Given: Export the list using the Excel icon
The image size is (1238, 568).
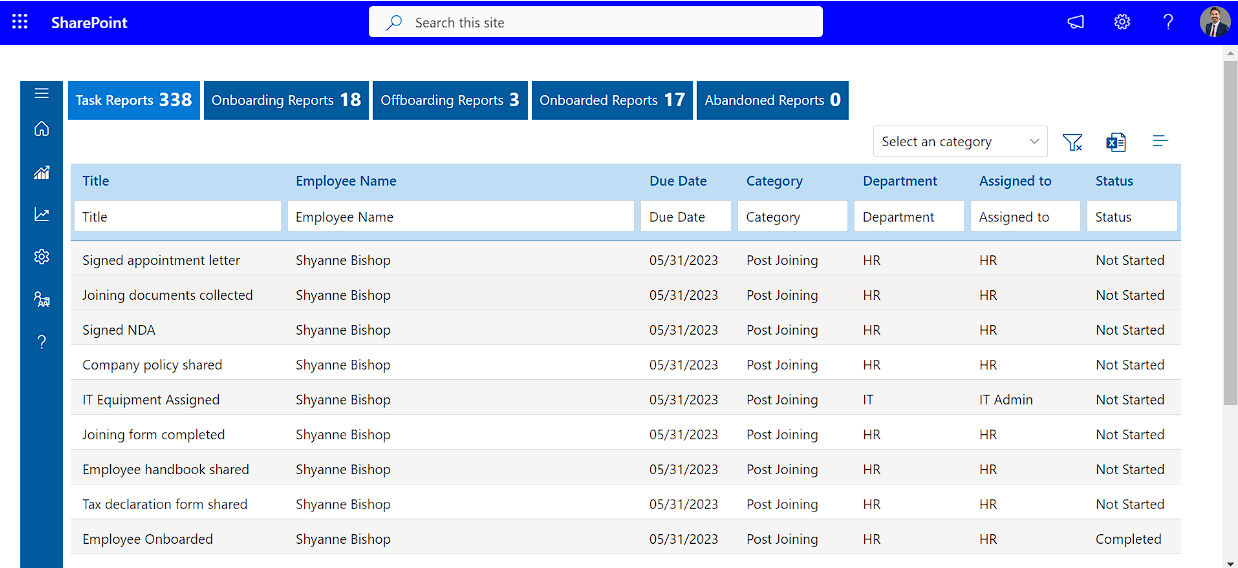Looking at the screenshot, I should pyautogui.click(x=1116, y=142).
